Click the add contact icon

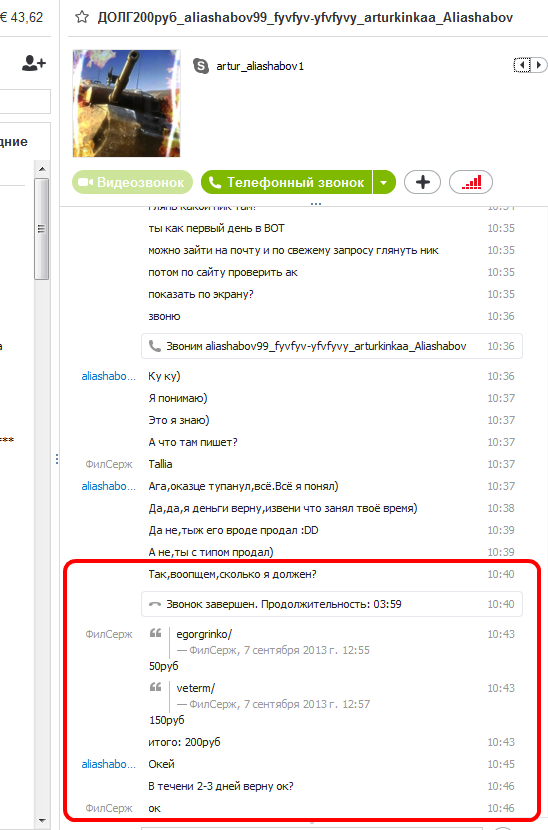click(x=34, y=64)
